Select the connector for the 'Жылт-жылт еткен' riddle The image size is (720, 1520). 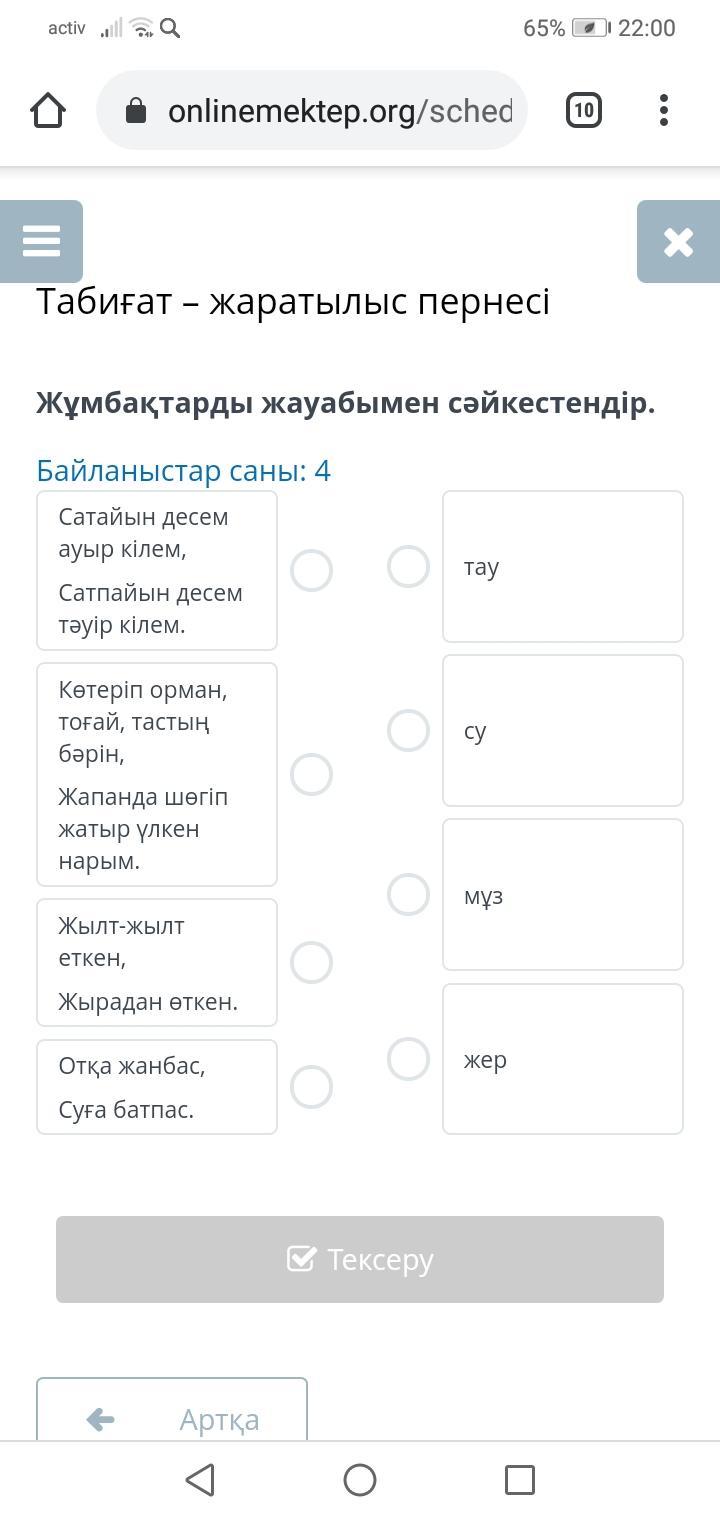tap(311, 962)
